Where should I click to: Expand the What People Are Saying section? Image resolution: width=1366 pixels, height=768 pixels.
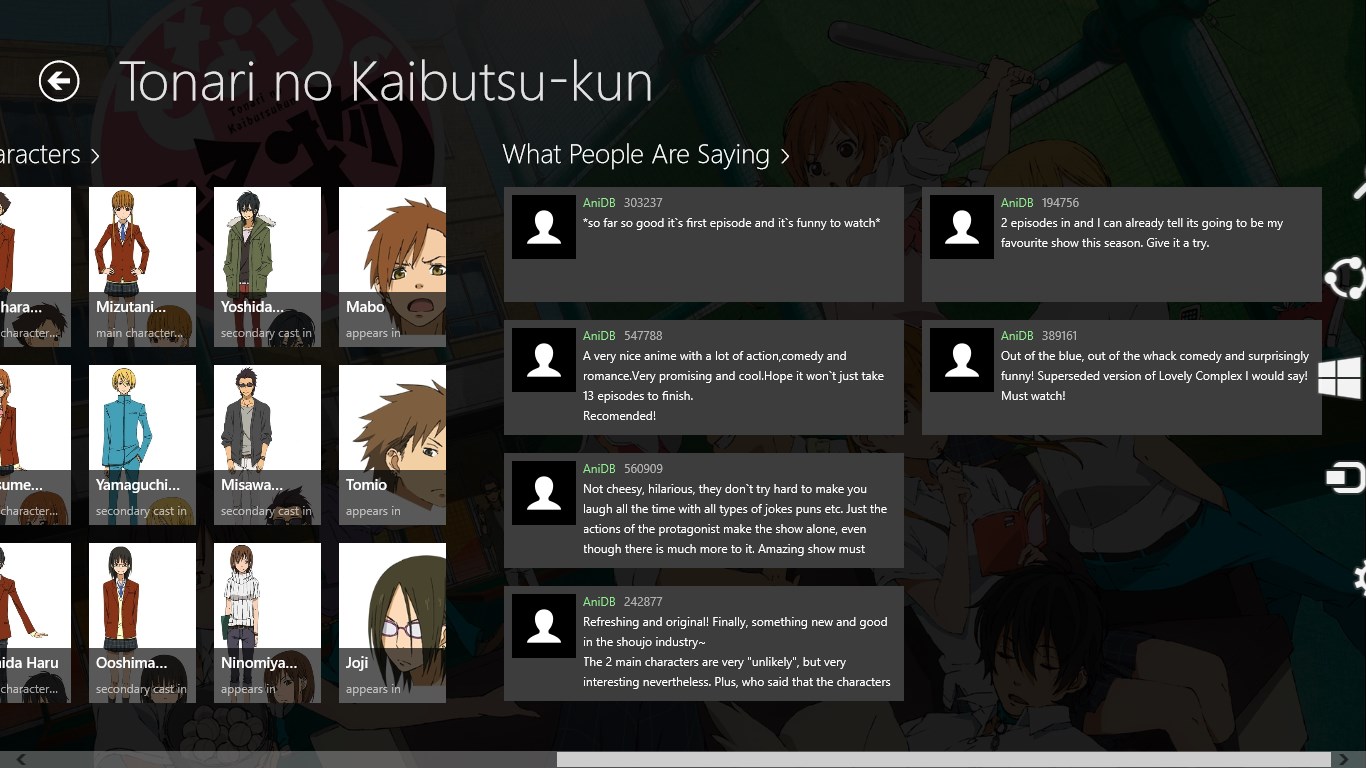(645, 155)
